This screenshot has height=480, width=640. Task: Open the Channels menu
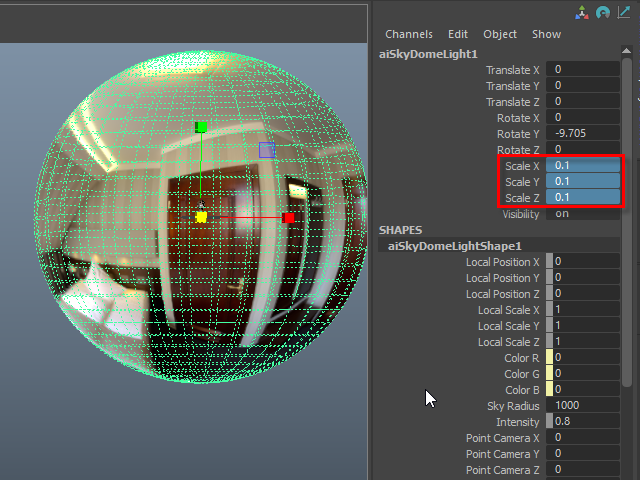pos(409,34)
